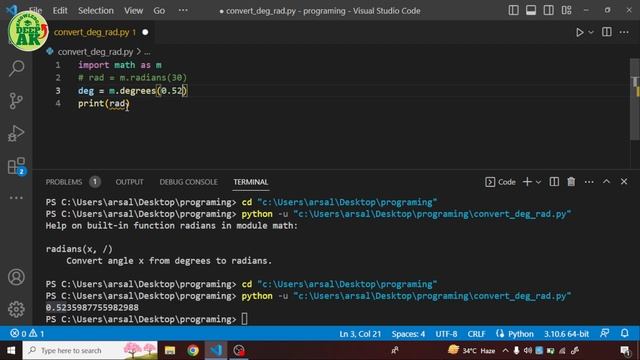
Task: Open the new terminal launch profile dropdown
Action: (538, 182)
